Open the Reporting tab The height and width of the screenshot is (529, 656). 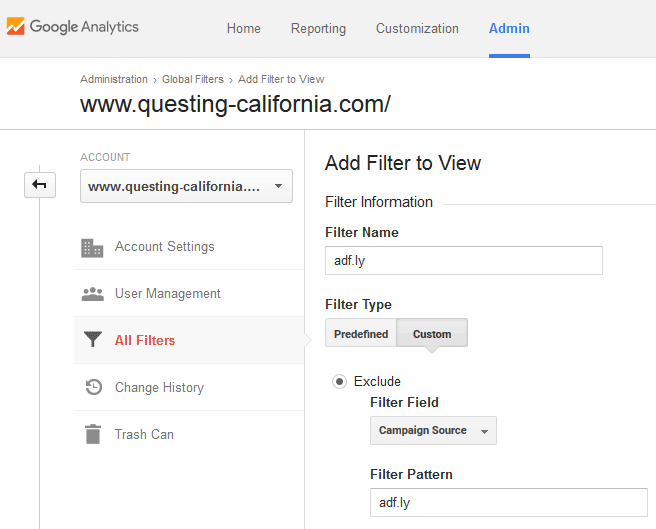click(318, 28)
